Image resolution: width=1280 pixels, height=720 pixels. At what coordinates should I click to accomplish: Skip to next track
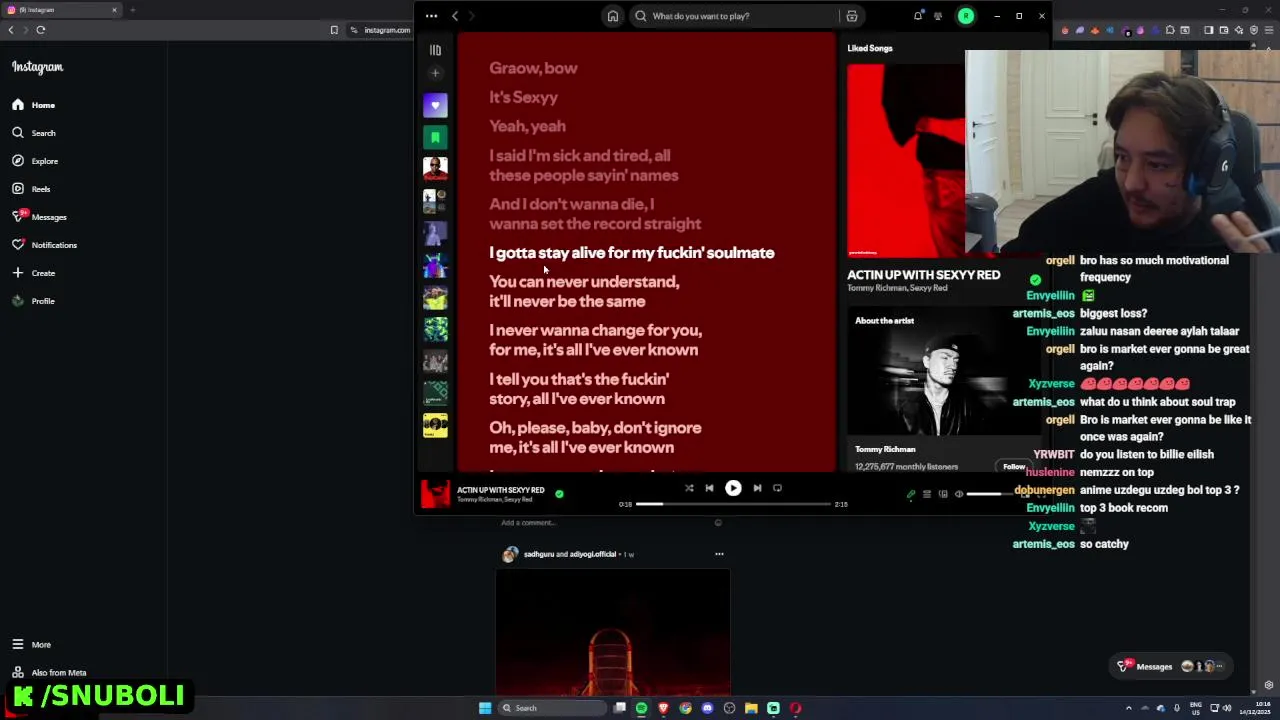(x=757, y=488)
